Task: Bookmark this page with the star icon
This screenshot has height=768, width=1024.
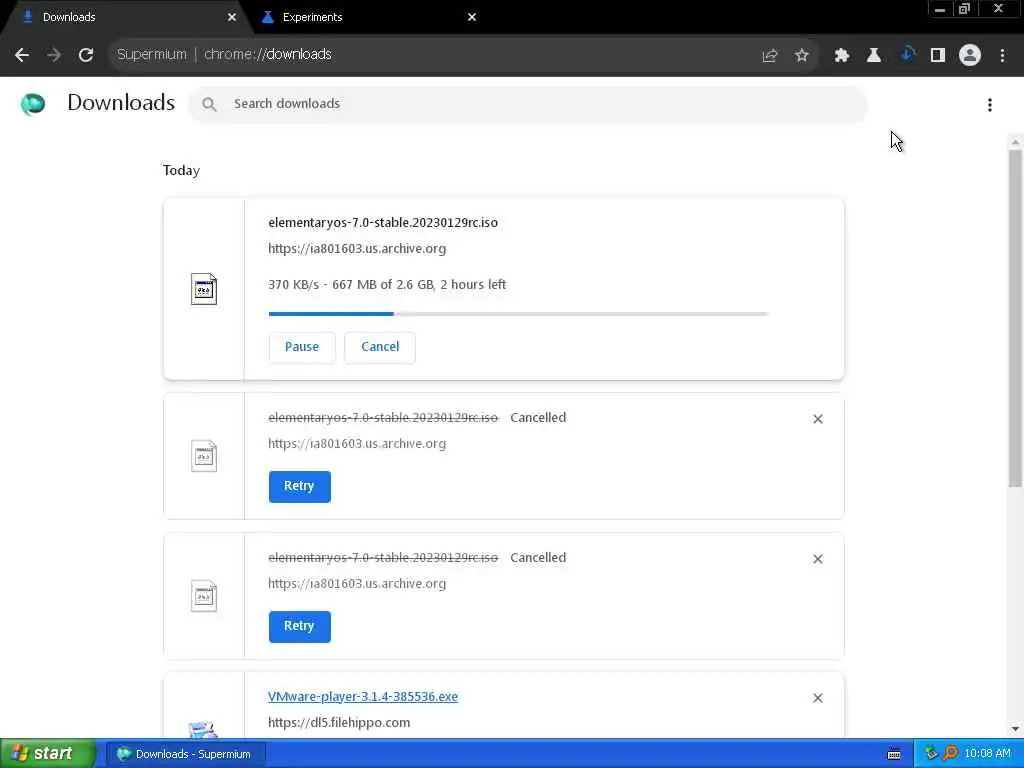Action: coord(802,56)
